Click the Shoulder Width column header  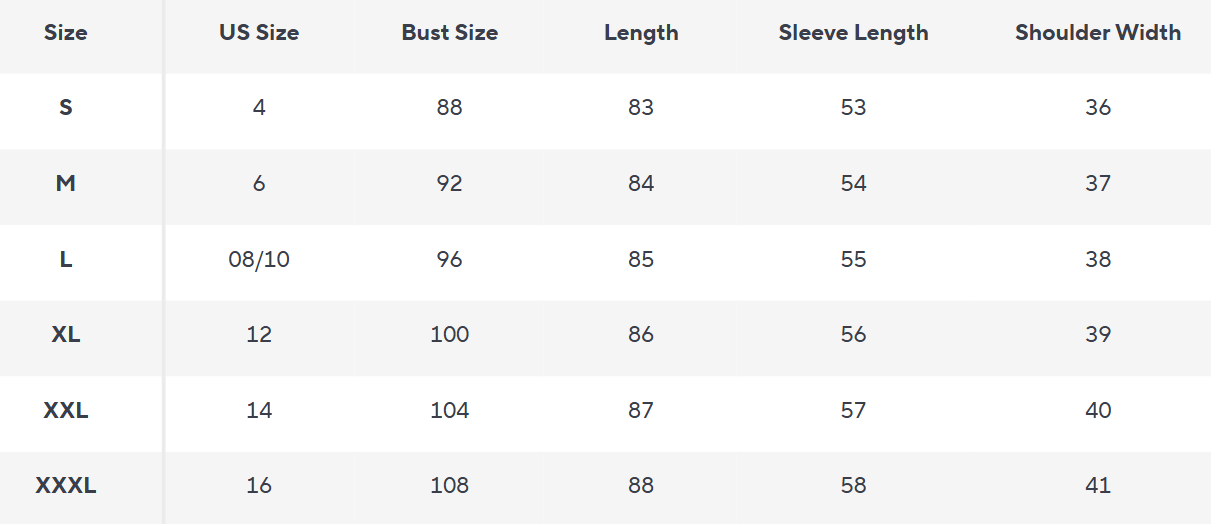pos(1098,33)
